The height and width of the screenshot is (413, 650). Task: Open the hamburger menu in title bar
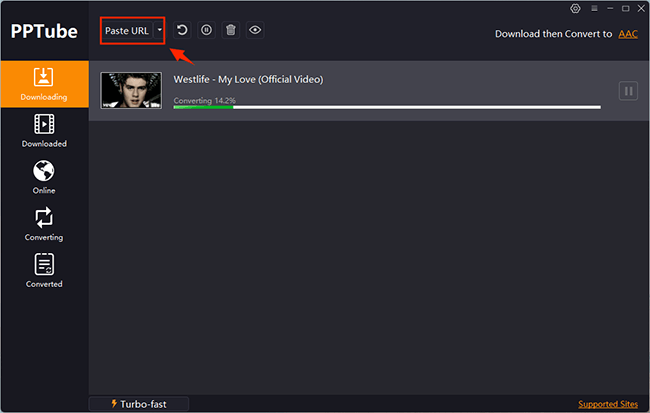pyautogui.click(x=594, y=8)
